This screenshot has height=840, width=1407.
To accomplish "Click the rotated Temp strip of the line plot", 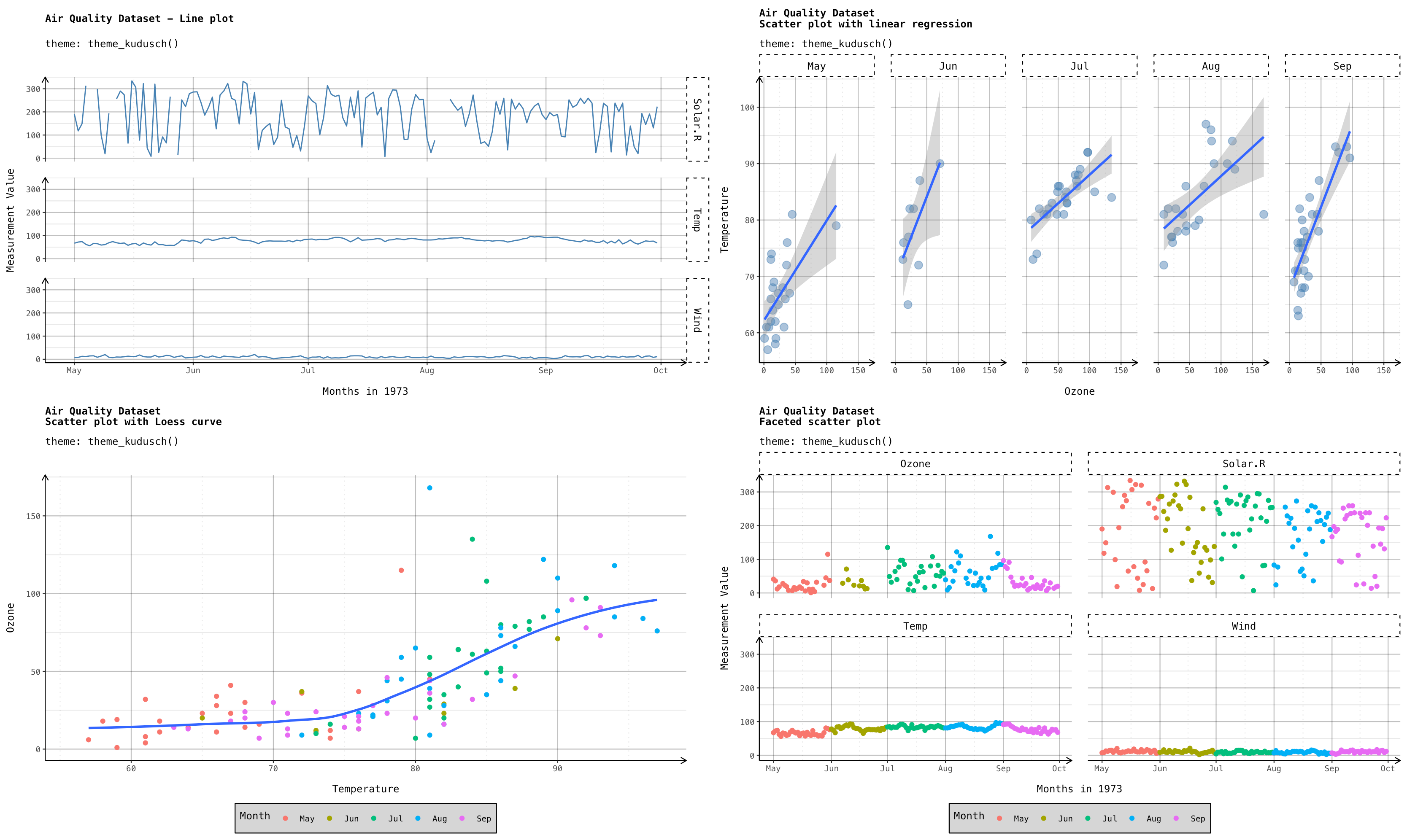I will 697,220.
